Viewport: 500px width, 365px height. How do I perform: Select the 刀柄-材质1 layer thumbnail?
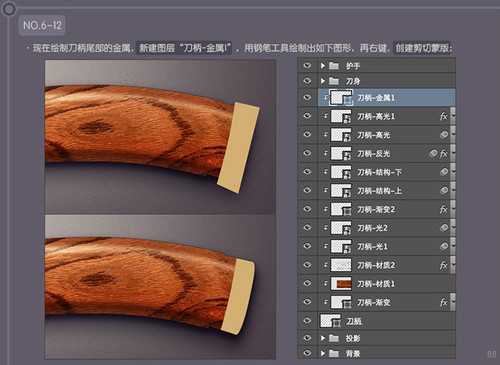coord(341,283)
